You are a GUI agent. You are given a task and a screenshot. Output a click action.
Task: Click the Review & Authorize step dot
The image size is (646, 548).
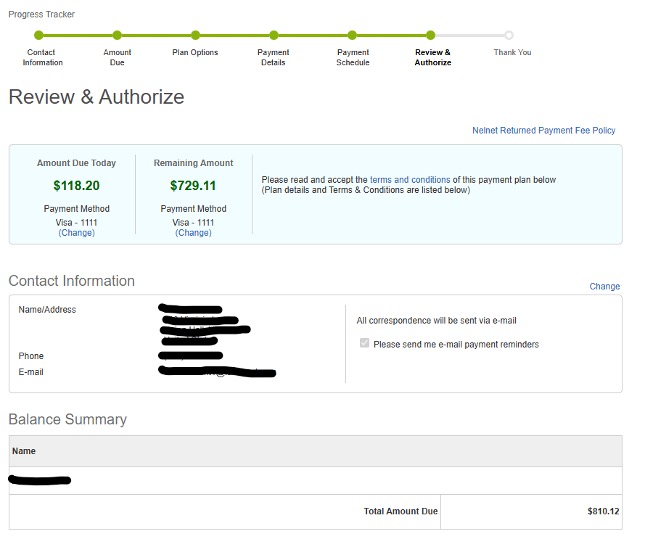coord(430,36)
